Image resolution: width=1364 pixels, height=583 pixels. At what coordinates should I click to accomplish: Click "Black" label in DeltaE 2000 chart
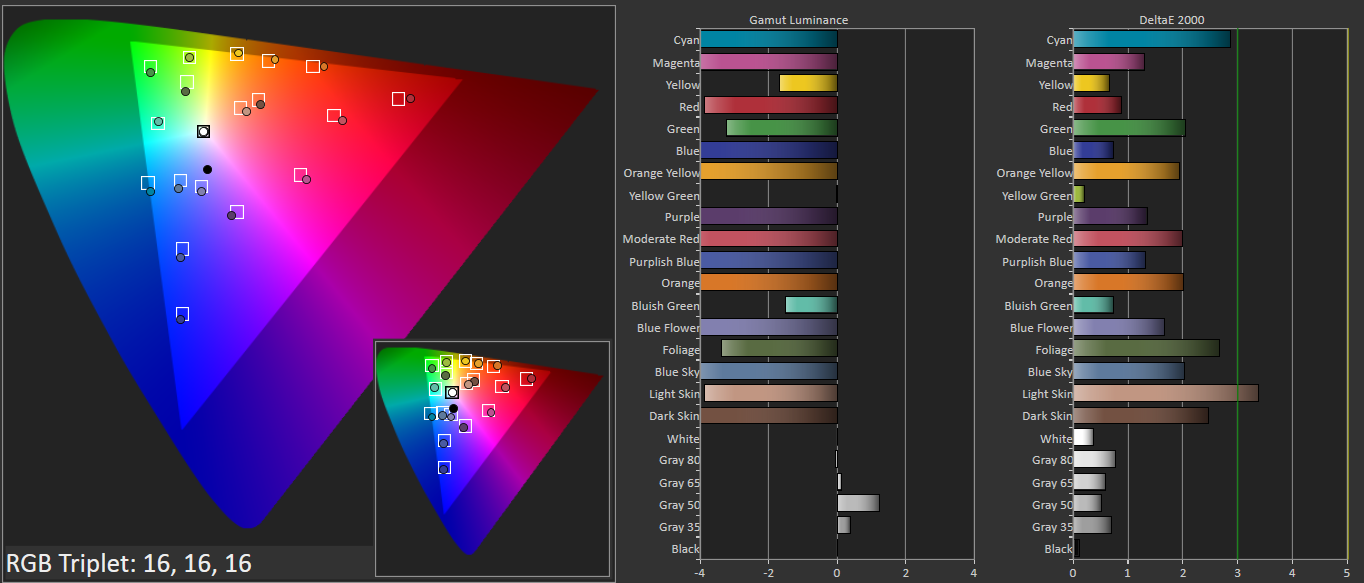pyautogui.click(x=1058, y=549)
